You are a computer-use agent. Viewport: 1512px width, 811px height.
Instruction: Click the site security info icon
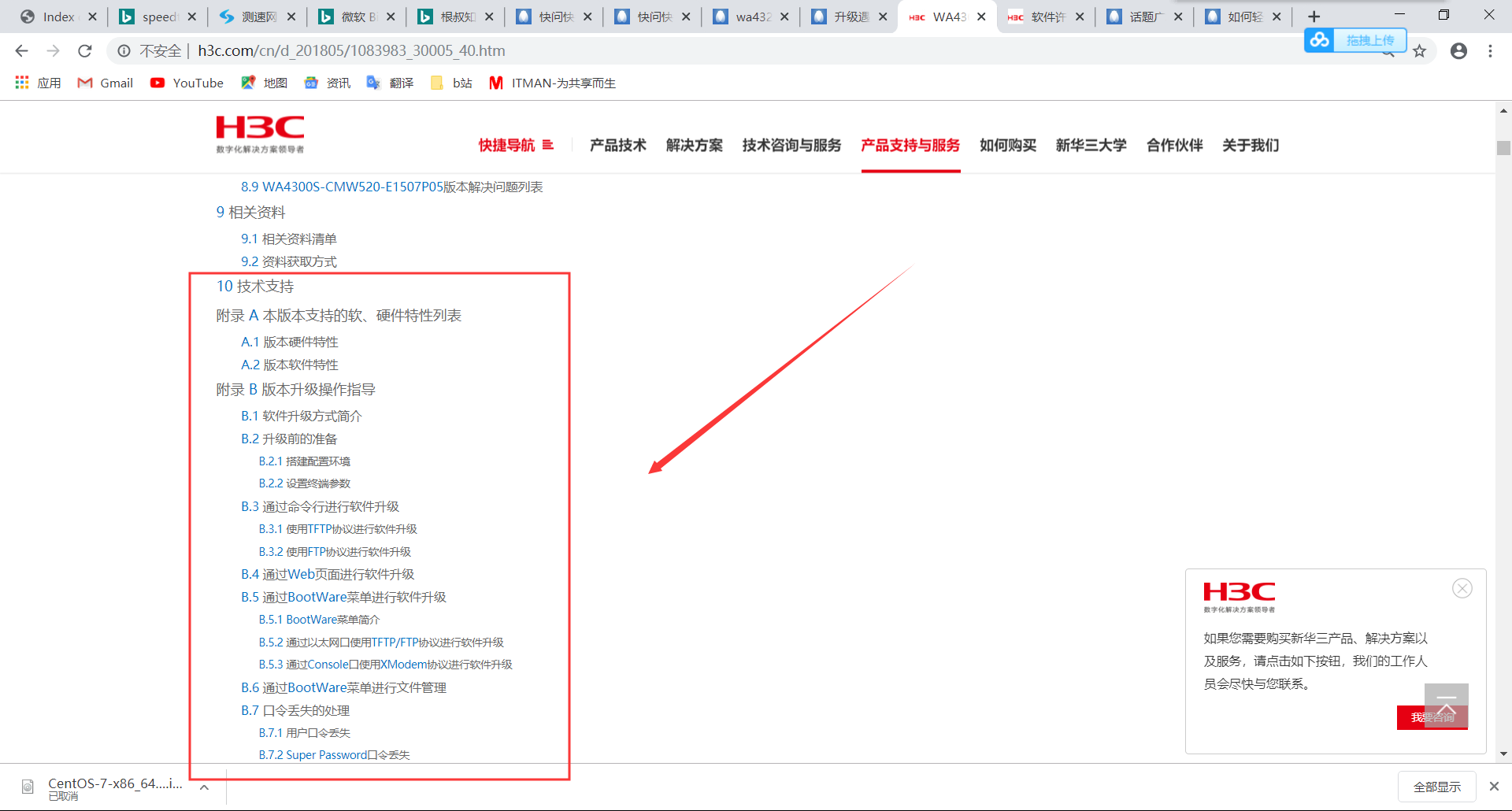pyautogui.click(x=124, y=51)
